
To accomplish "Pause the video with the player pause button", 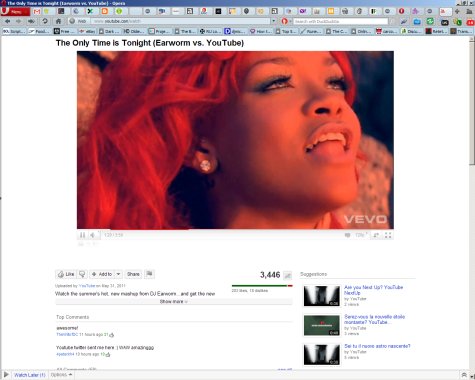I will pyautogui.click(x=82, y=235).
